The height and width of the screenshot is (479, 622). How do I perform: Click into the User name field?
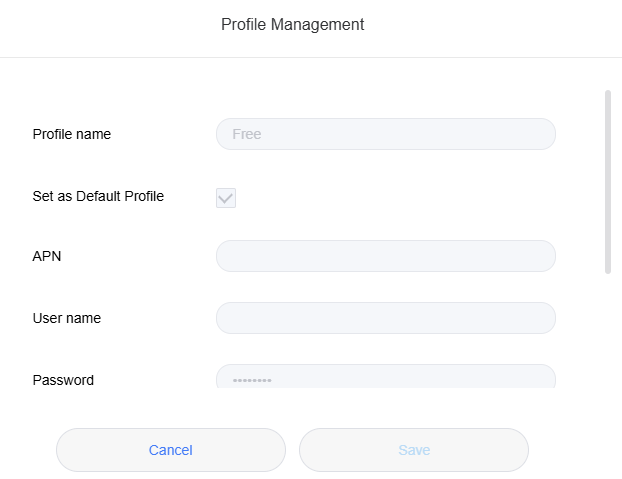click(x=385, y=318)
